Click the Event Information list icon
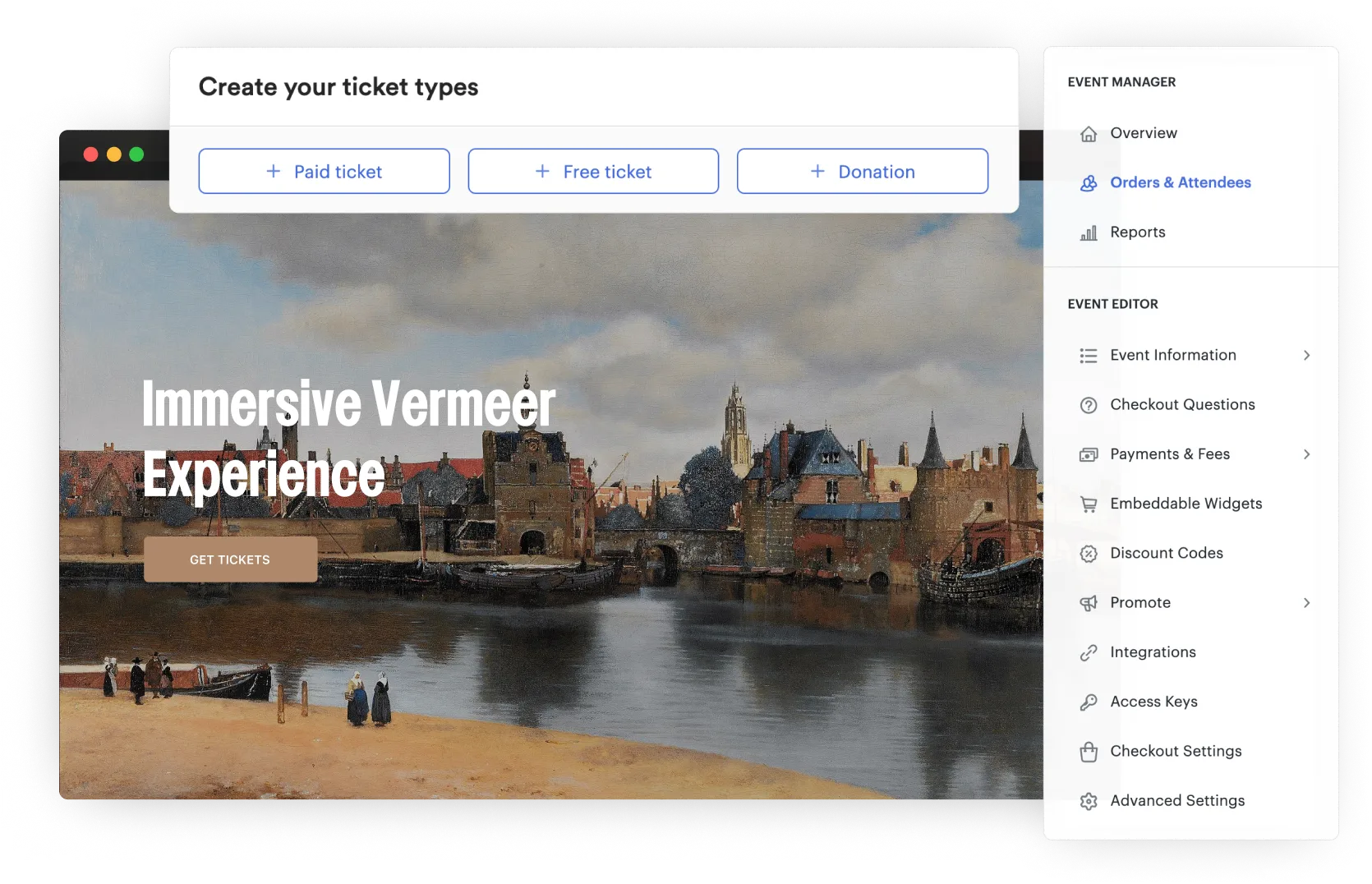Image resolution: width=1372 pixels, height=884 pixels. click(1089, 356)
